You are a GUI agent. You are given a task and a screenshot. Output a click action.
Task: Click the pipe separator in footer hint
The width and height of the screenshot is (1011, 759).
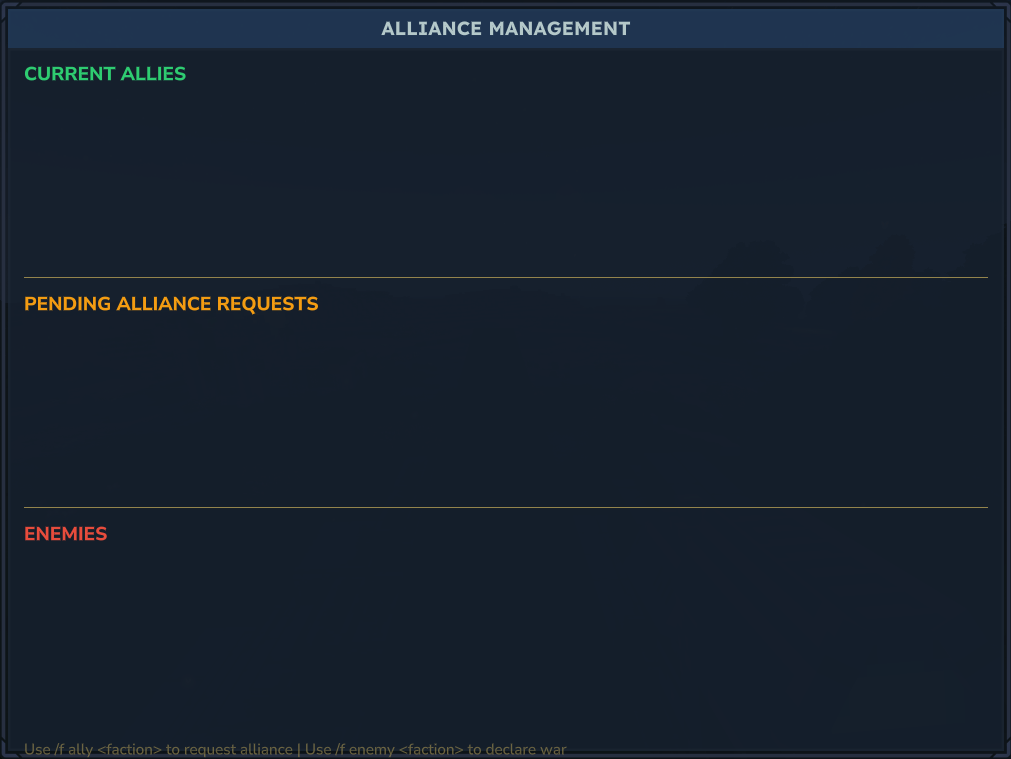[x=298, y=750]
